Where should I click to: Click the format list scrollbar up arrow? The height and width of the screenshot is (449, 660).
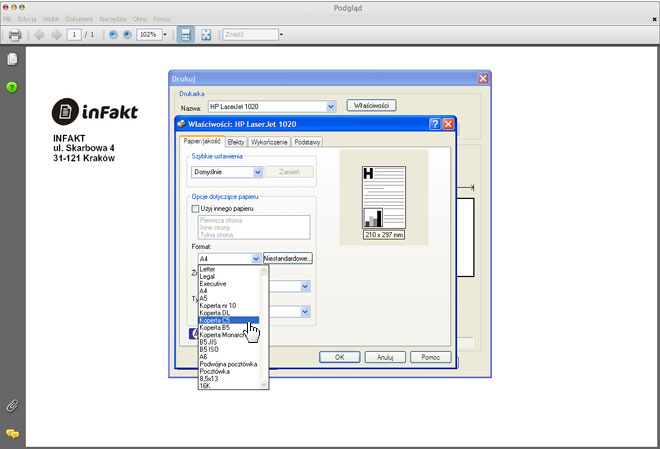click(264, 271)
